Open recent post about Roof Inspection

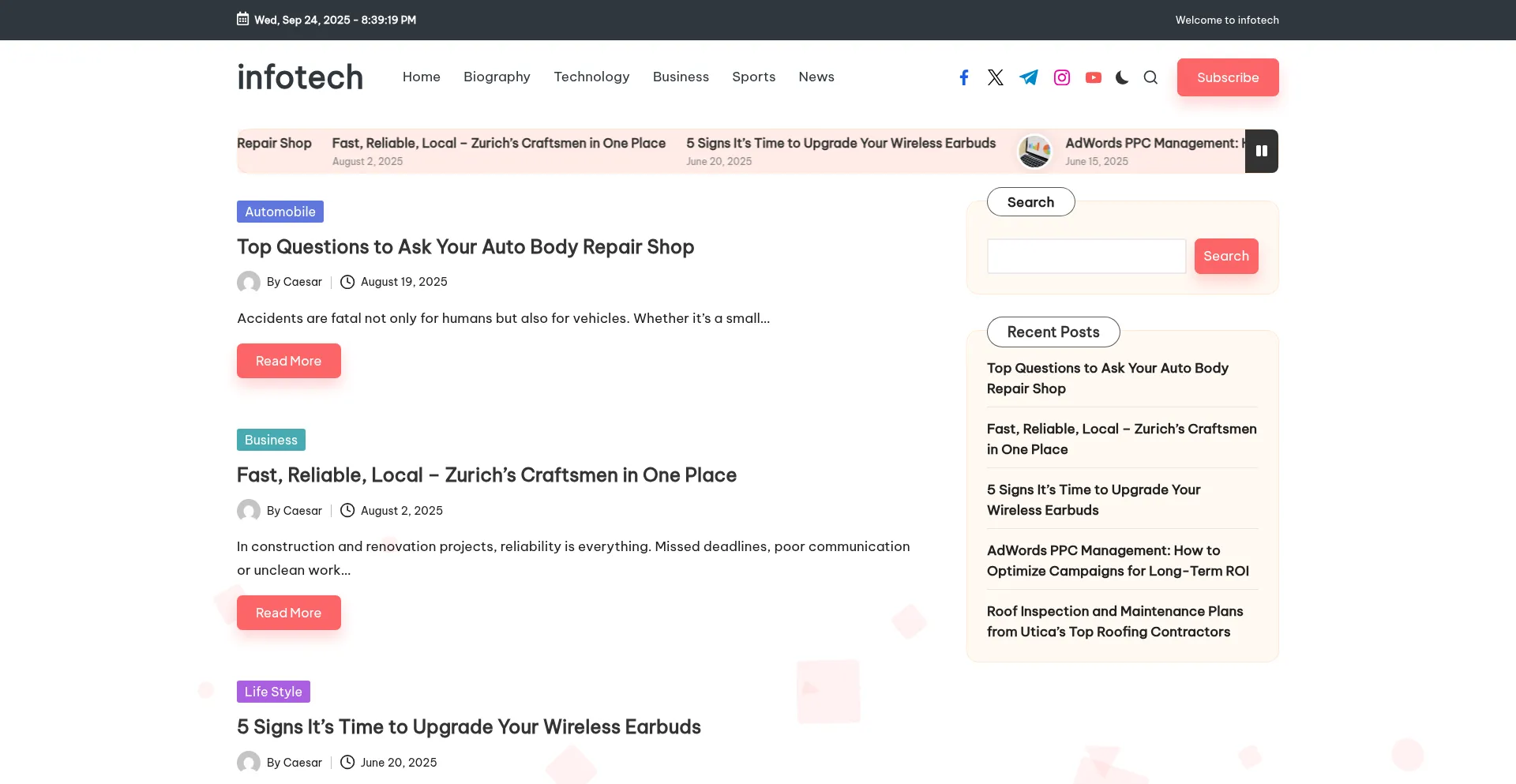pos(1115,621)
